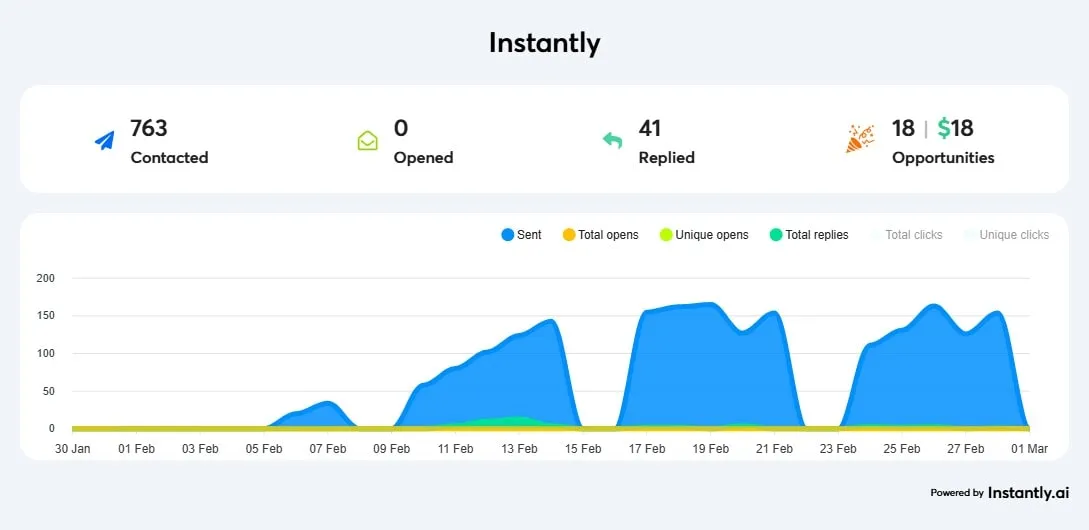Click the 50 y-axis value
This screenshot has height=530, width=1089.
(x=48, y=391)
